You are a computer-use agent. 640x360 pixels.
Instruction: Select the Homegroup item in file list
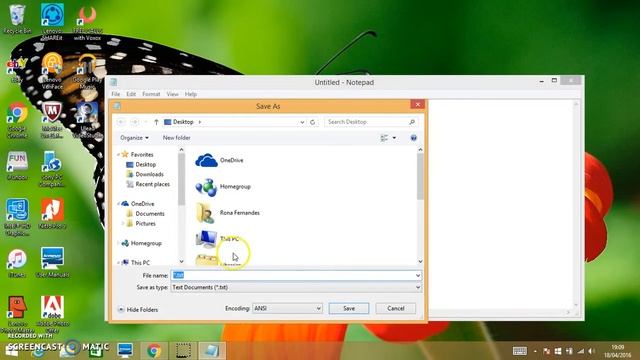[x=223, y=187]
